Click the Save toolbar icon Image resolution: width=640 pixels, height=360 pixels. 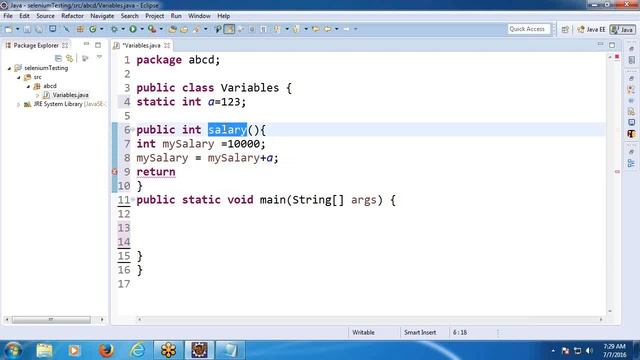point(27,29)
